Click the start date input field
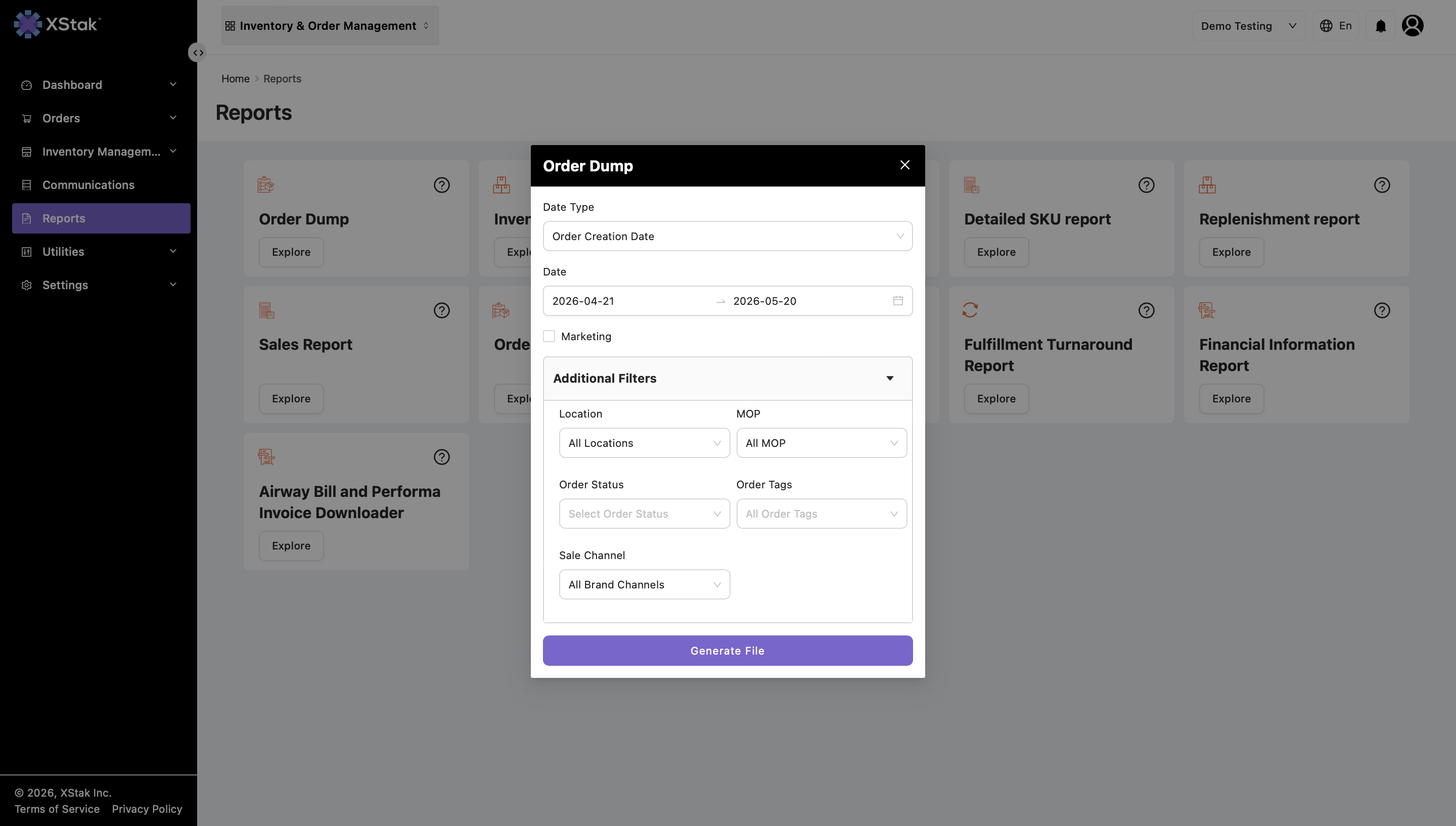1456x826 pixels. point(628,301)
